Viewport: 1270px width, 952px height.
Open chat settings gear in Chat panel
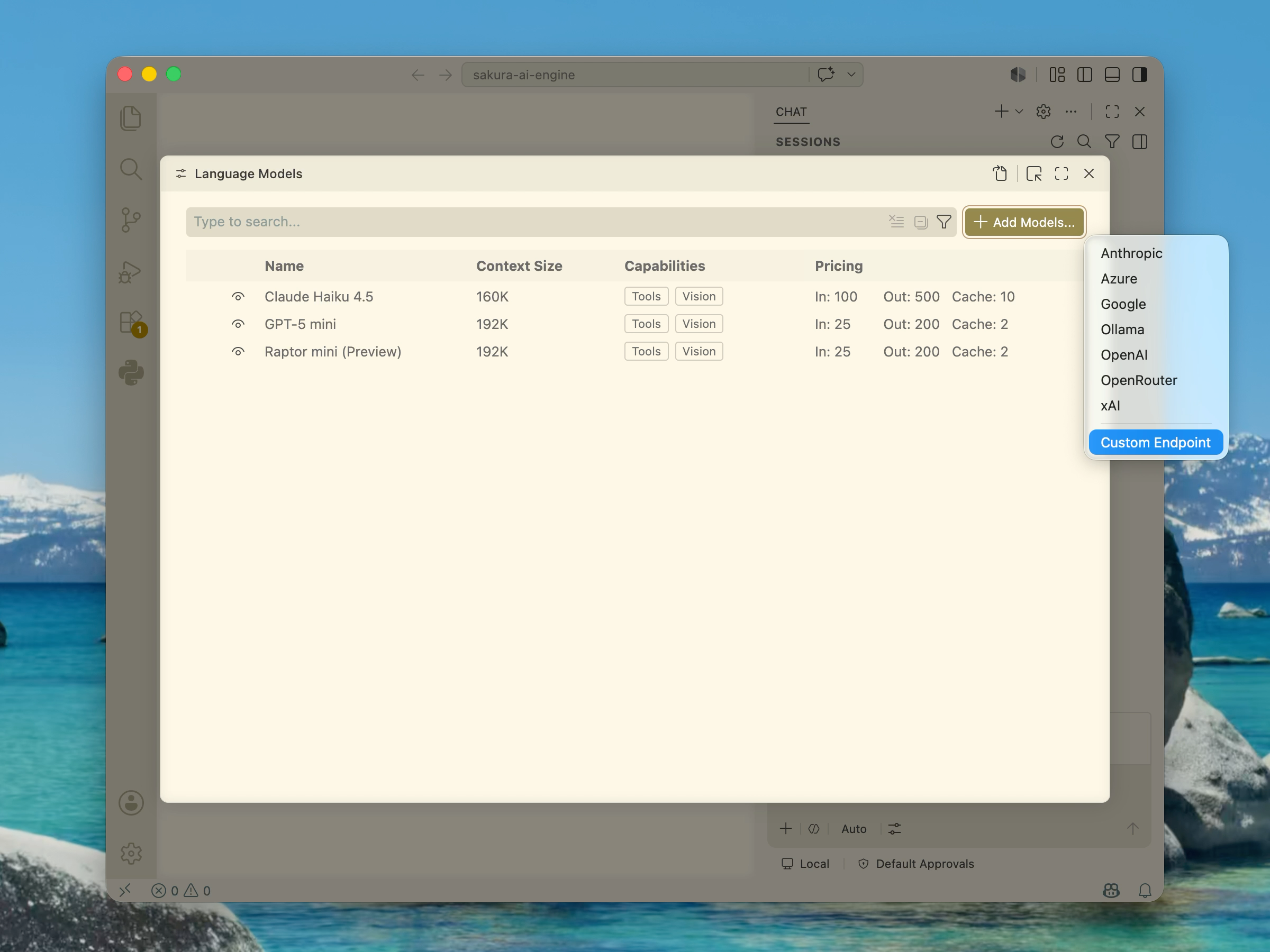1043,111
